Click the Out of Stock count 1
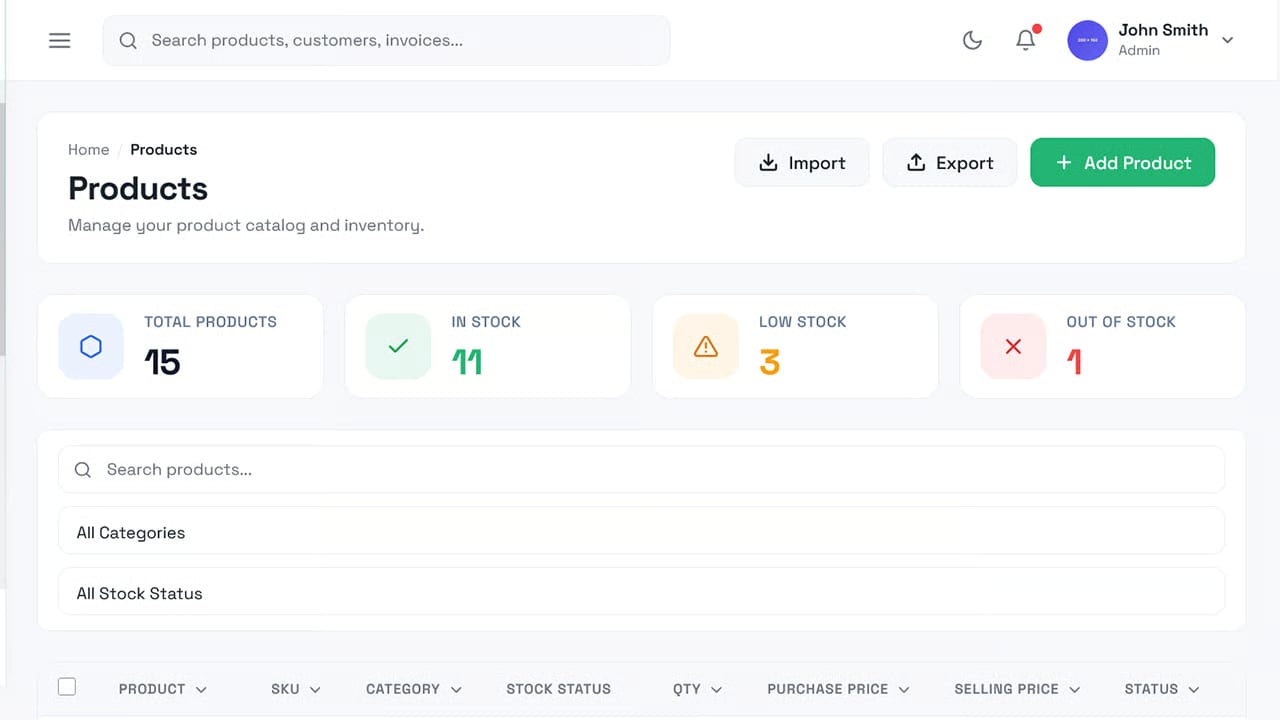This screenshot has width=1280, height=720. pyautogui.click(x=1075, y=362)
